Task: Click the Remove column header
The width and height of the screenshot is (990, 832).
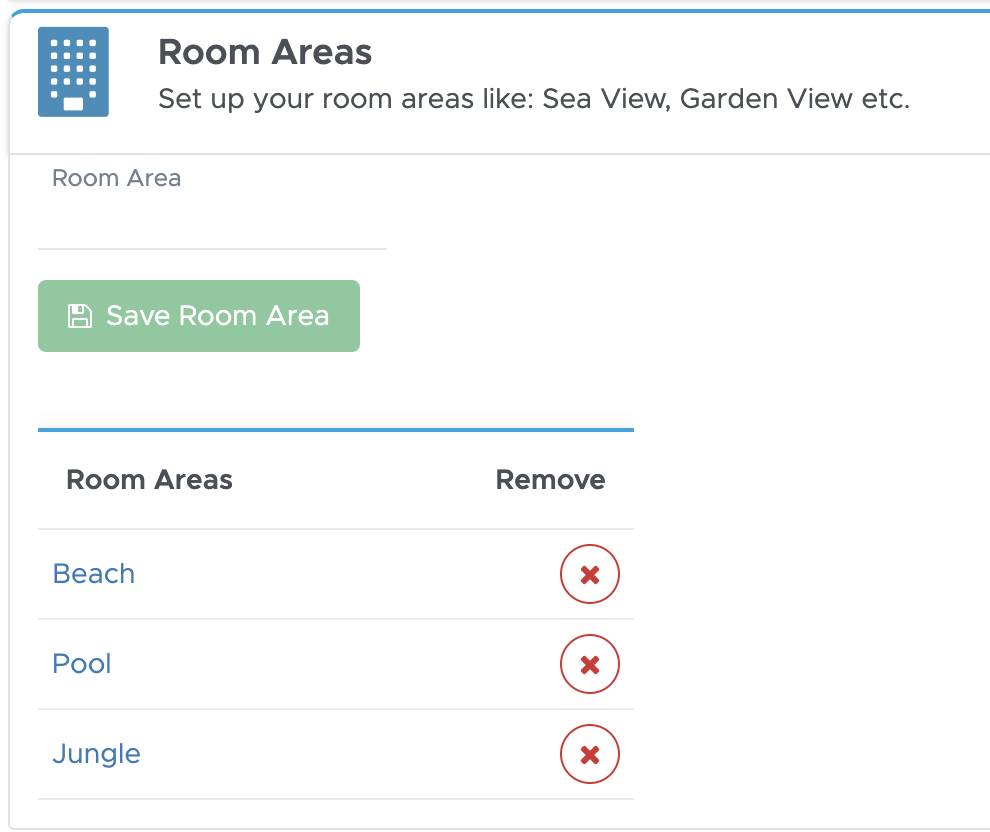Action: click(550, 480)
